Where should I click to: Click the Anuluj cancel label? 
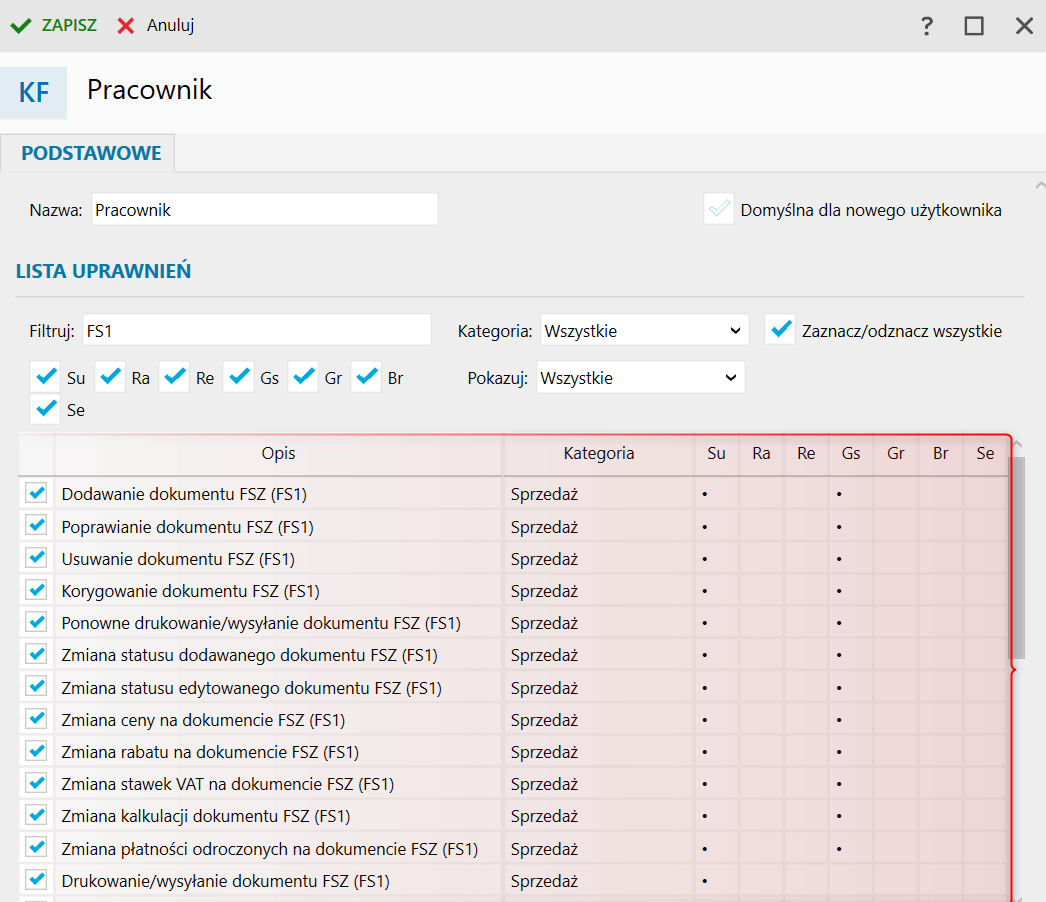point(170,25)
